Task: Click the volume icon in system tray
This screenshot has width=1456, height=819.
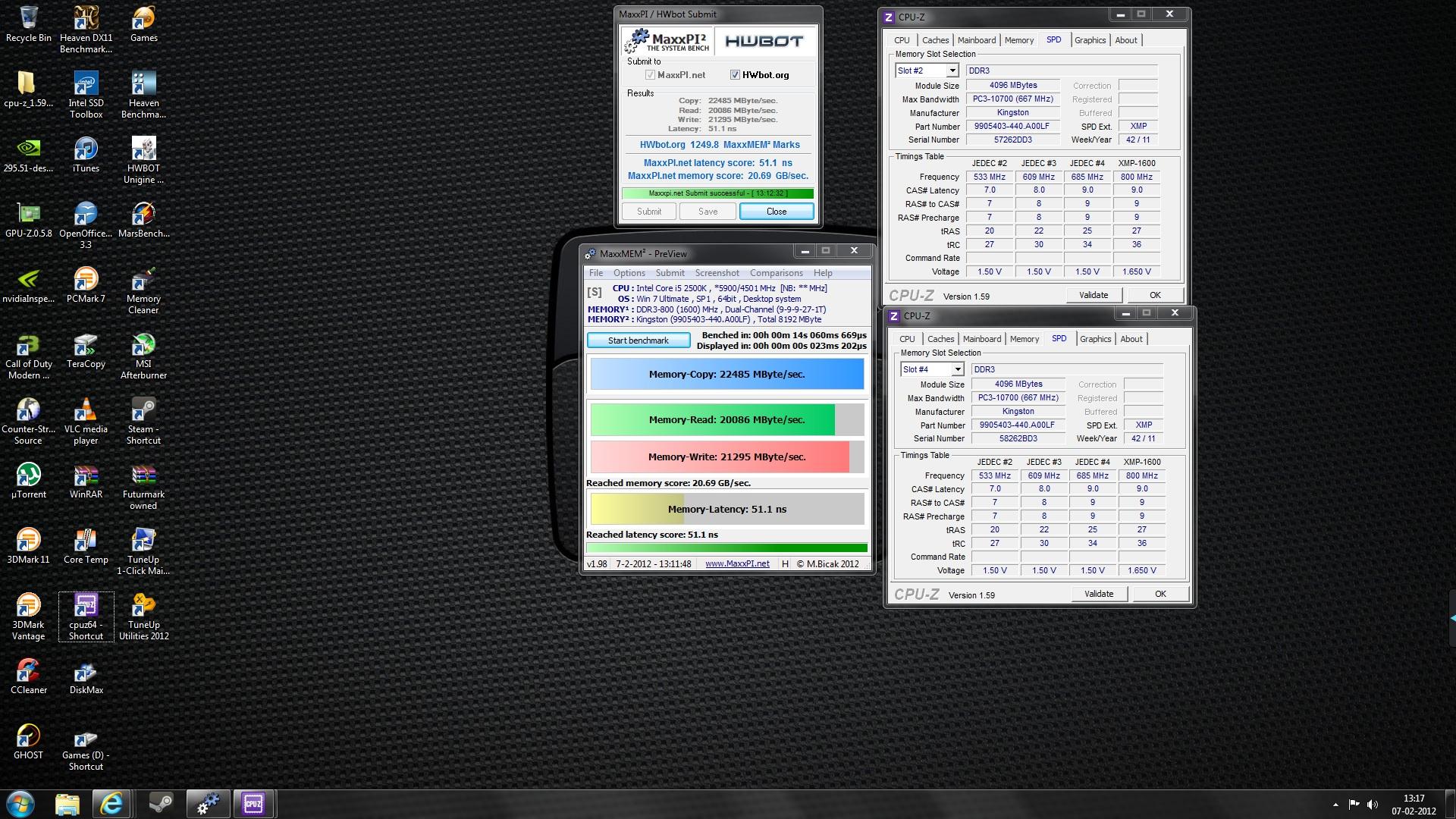Action: coord(1373,805)
